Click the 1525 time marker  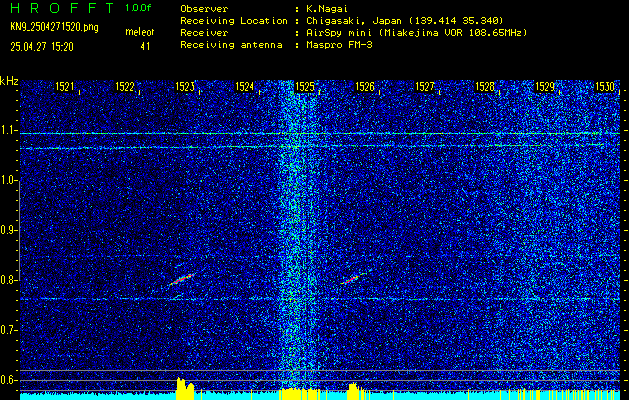pyautogui.click(x=304, y=87)
